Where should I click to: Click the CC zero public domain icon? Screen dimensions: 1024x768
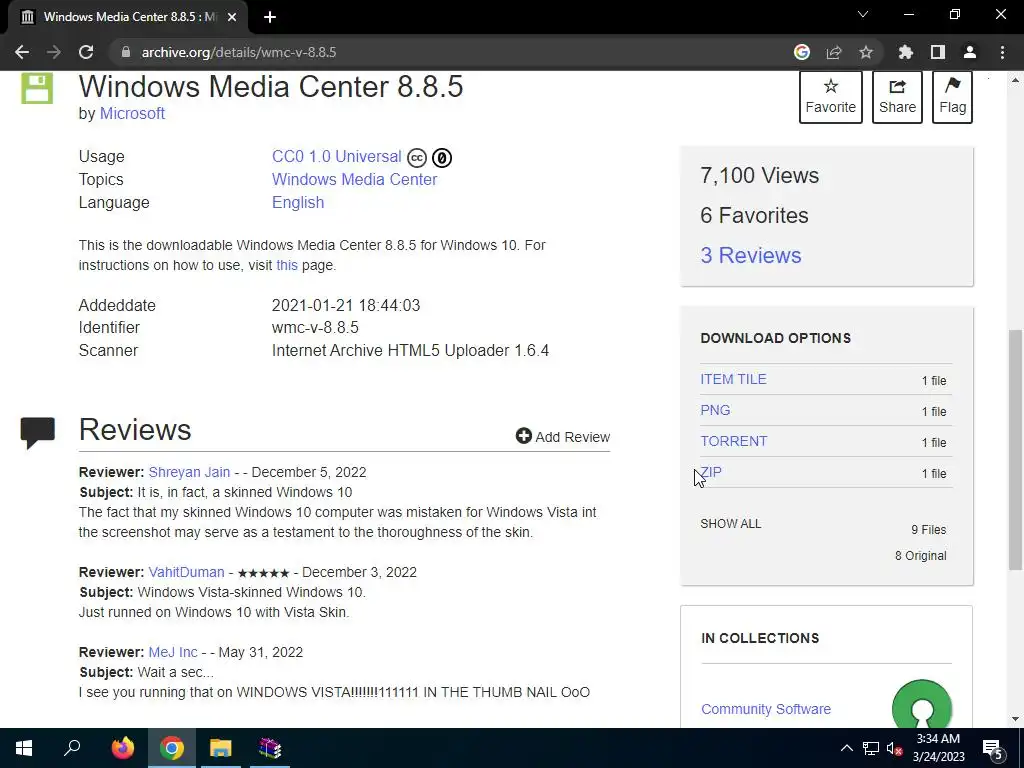[x=441, y=158]
